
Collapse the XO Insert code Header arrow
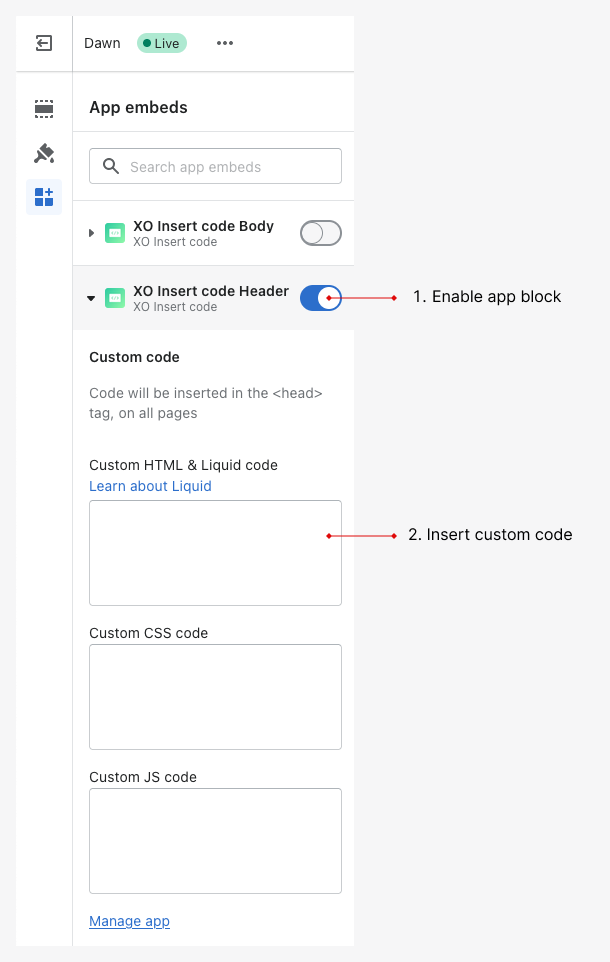tap(92, 298)
